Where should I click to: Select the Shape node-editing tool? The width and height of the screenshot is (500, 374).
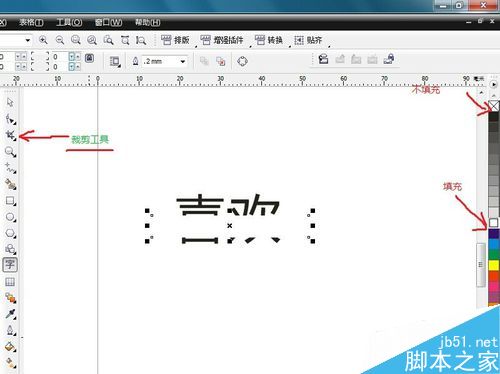coord(10,119)
